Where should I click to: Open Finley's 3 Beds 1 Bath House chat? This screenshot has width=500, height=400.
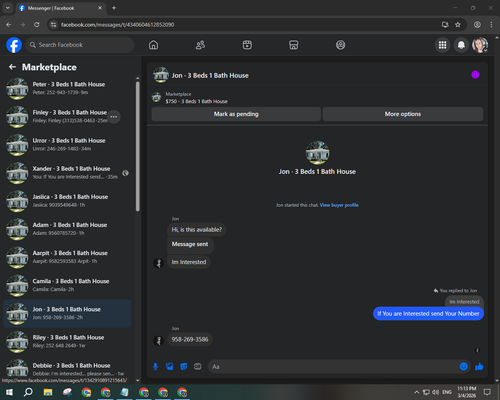coord(68,117)
